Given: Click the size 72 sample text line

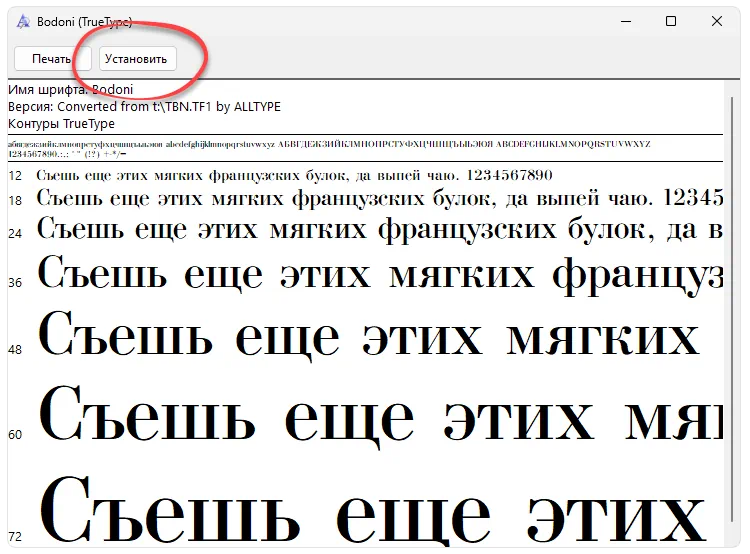Looking at the screenshot, I should click(x=373, y=510).
